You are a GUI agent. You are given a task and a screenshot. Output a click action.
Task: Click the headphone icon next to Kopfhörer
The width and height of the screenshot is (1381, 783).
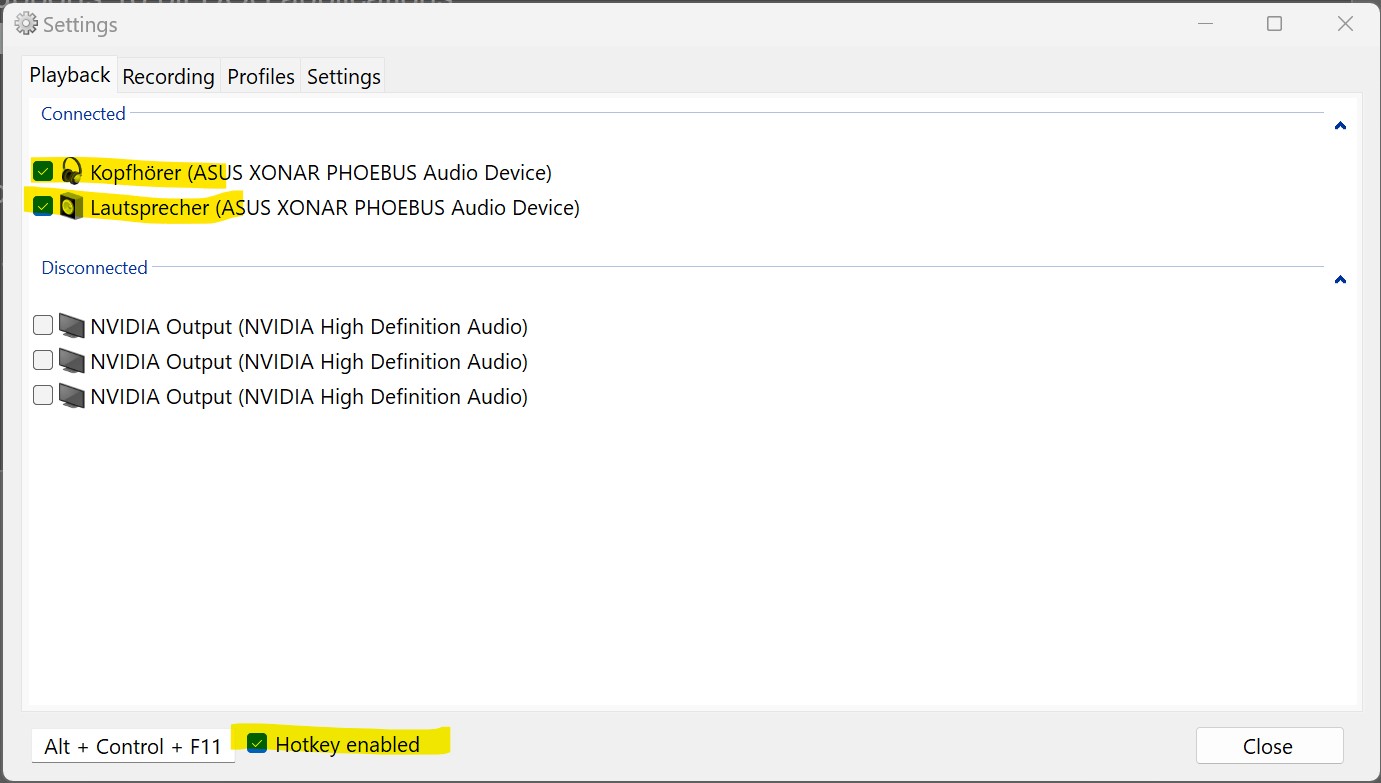pos(71,171)
